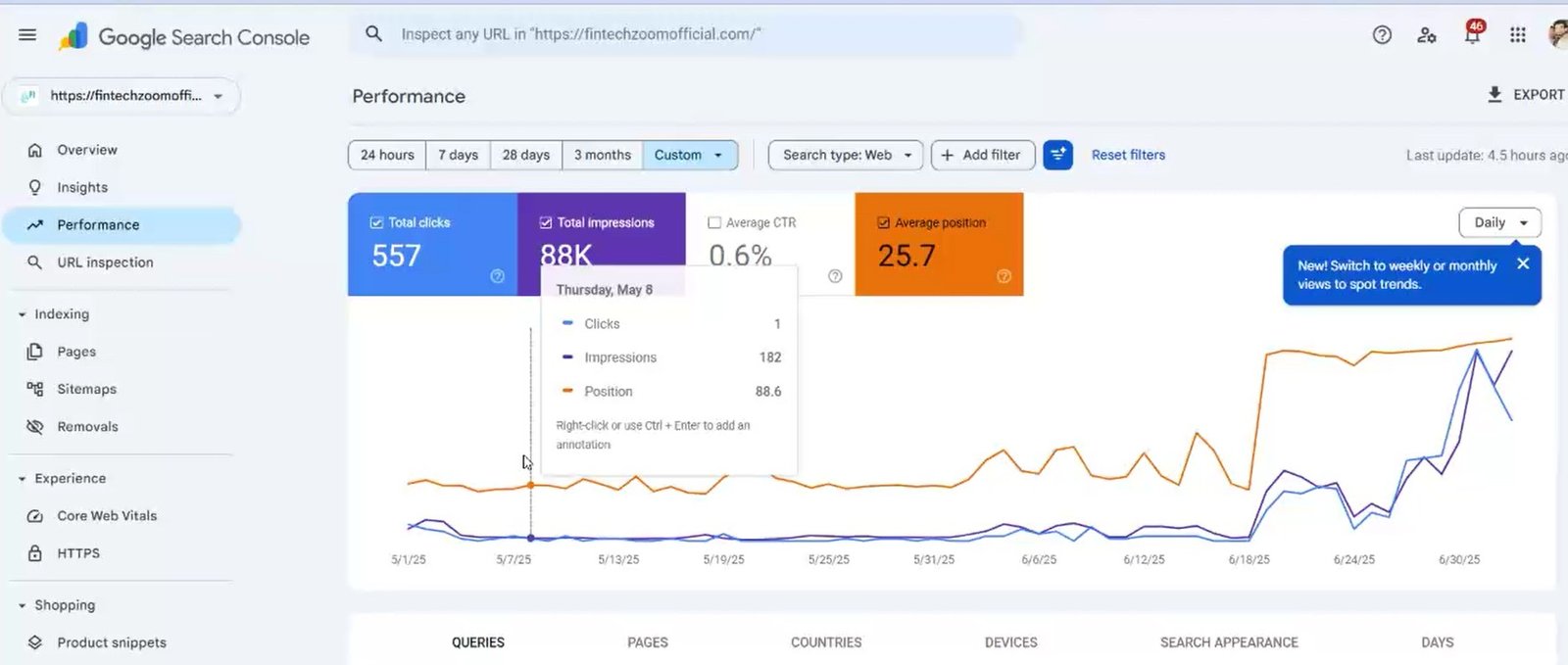The image size is (1568, 665).
Task: Click the Reset filters link
Action: (x=1128, y=155)
